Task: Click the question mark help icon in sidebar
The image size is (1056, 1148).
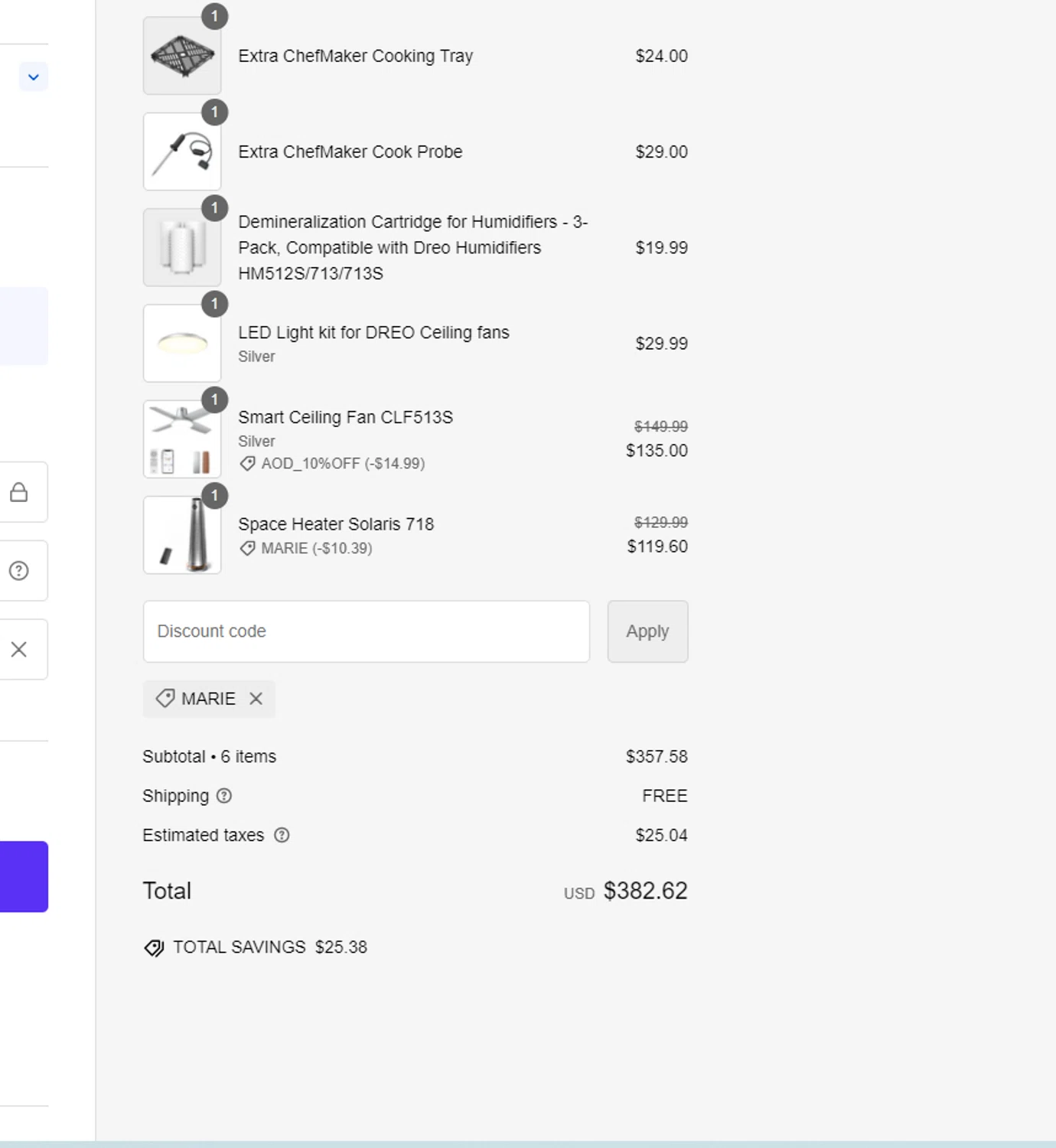Action: coord(19,571)
